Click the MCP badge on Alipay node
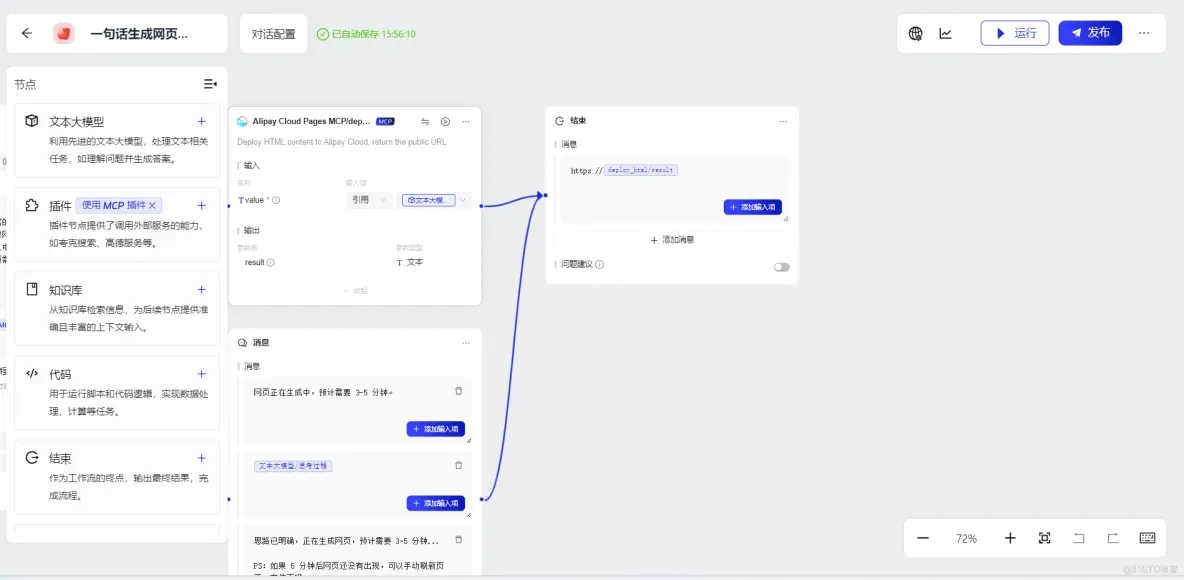 385,122
